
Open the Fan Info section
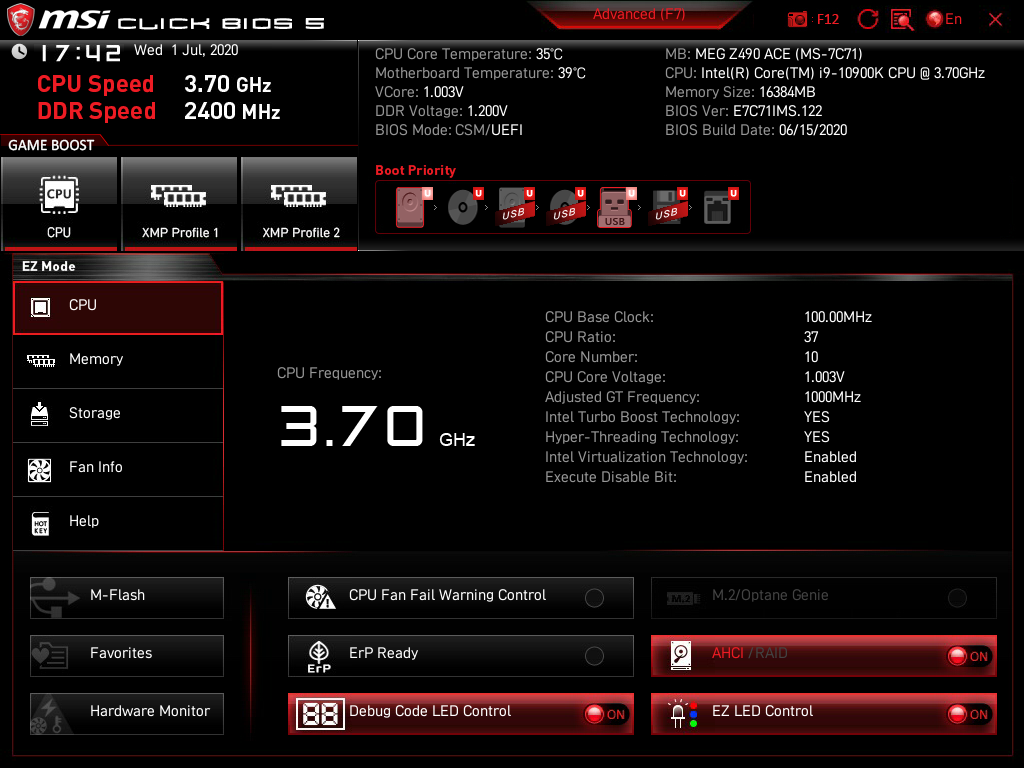click(x=117, y=469)
